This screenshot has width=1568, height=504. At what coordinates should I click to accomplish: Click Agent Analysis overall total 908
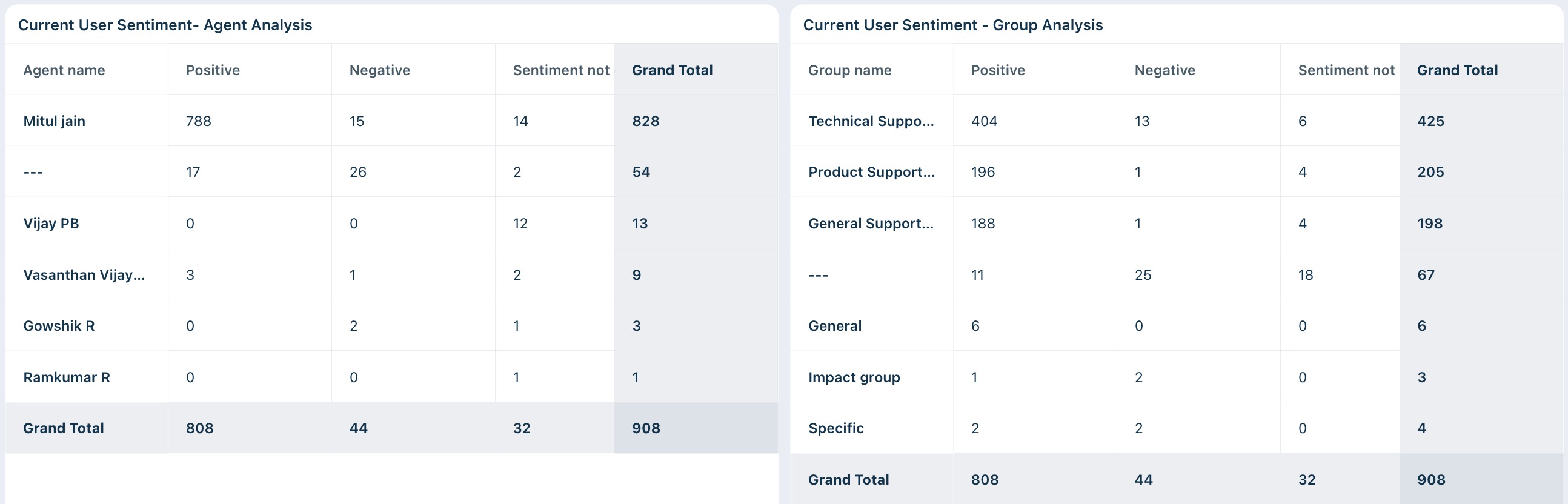click(646, 428)
